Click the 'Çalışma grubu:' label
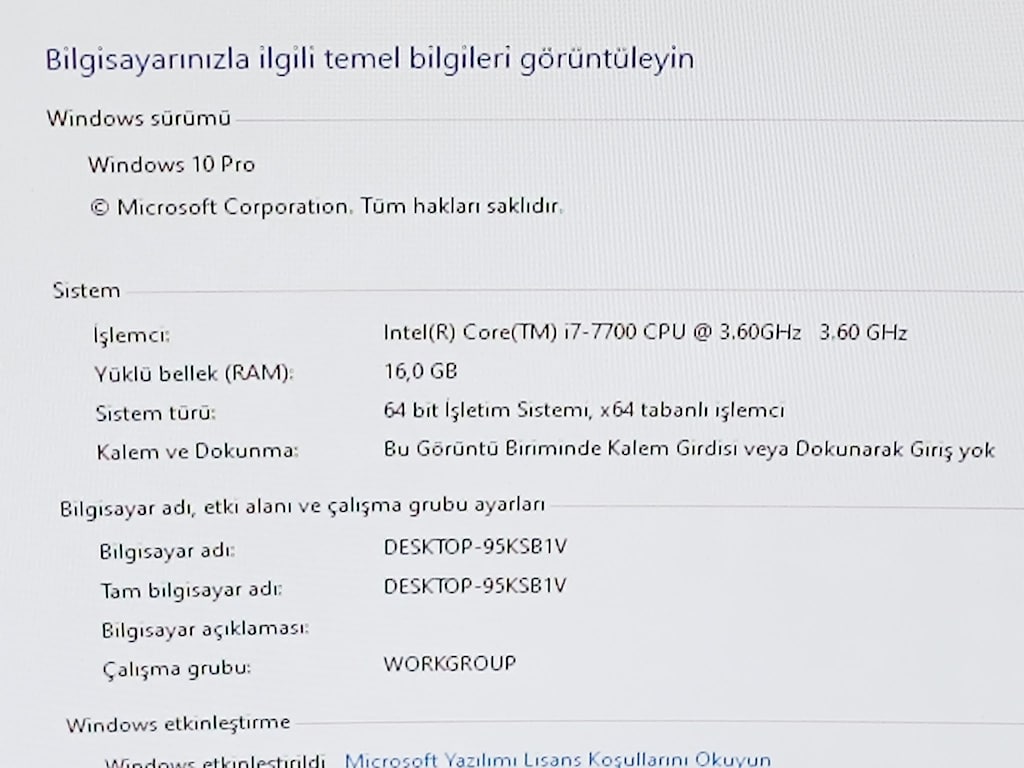The height and width of the screenshot is (768, 1024). (177, 669)
